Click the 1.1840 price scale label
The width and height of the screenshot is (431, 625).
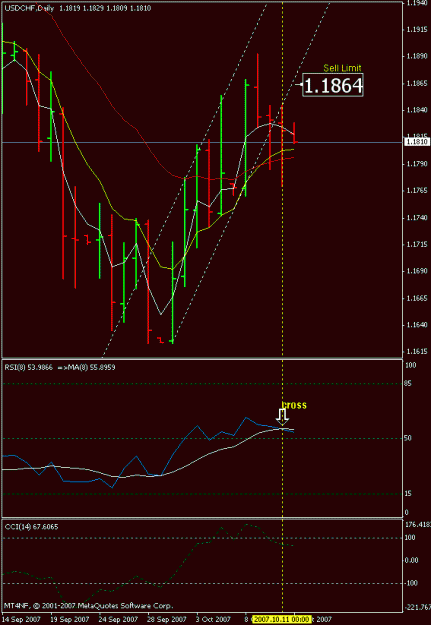[418, 110]
